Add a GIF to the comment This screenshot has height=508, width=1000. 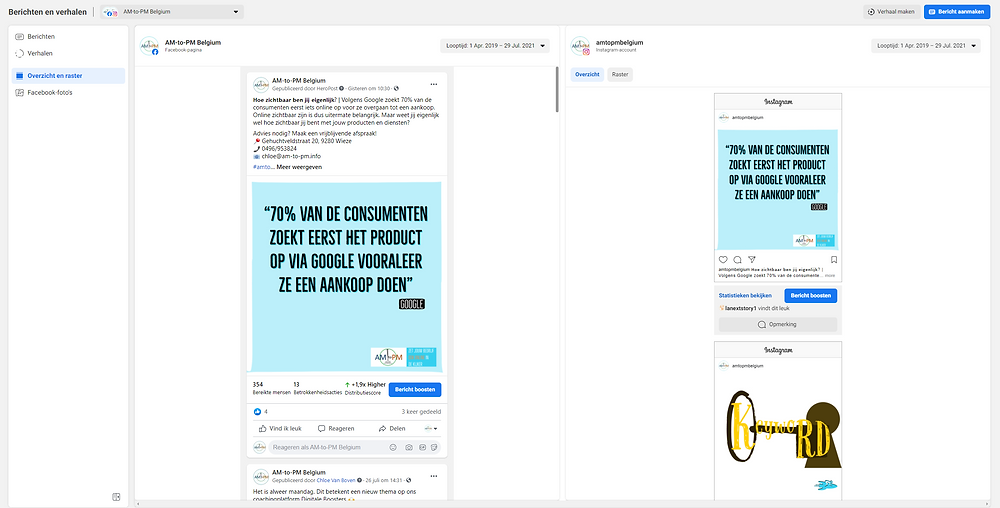pos(422,447)
